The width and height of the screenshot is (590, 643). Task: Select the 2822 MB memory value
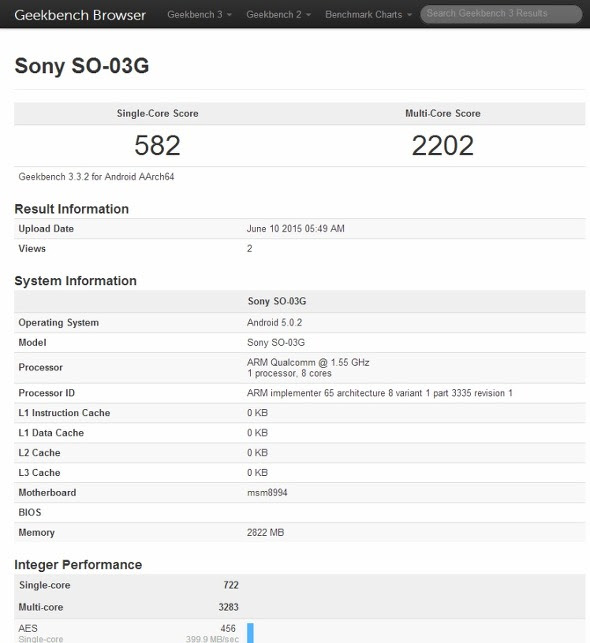(x=265, y=532)
